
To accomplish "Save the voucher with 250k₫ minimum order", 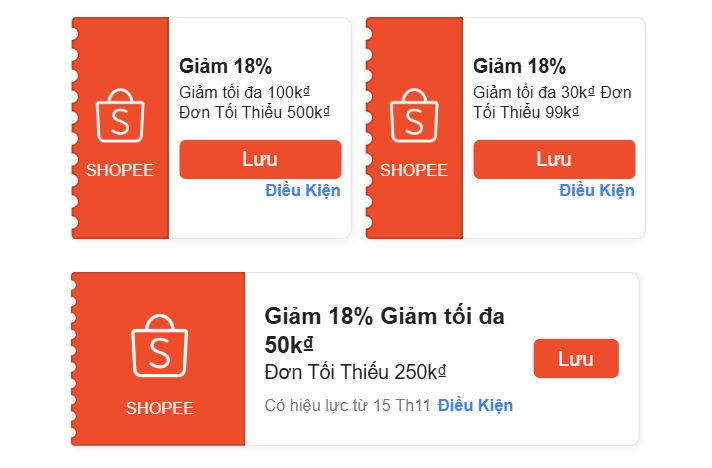I will tap(576, 359).
